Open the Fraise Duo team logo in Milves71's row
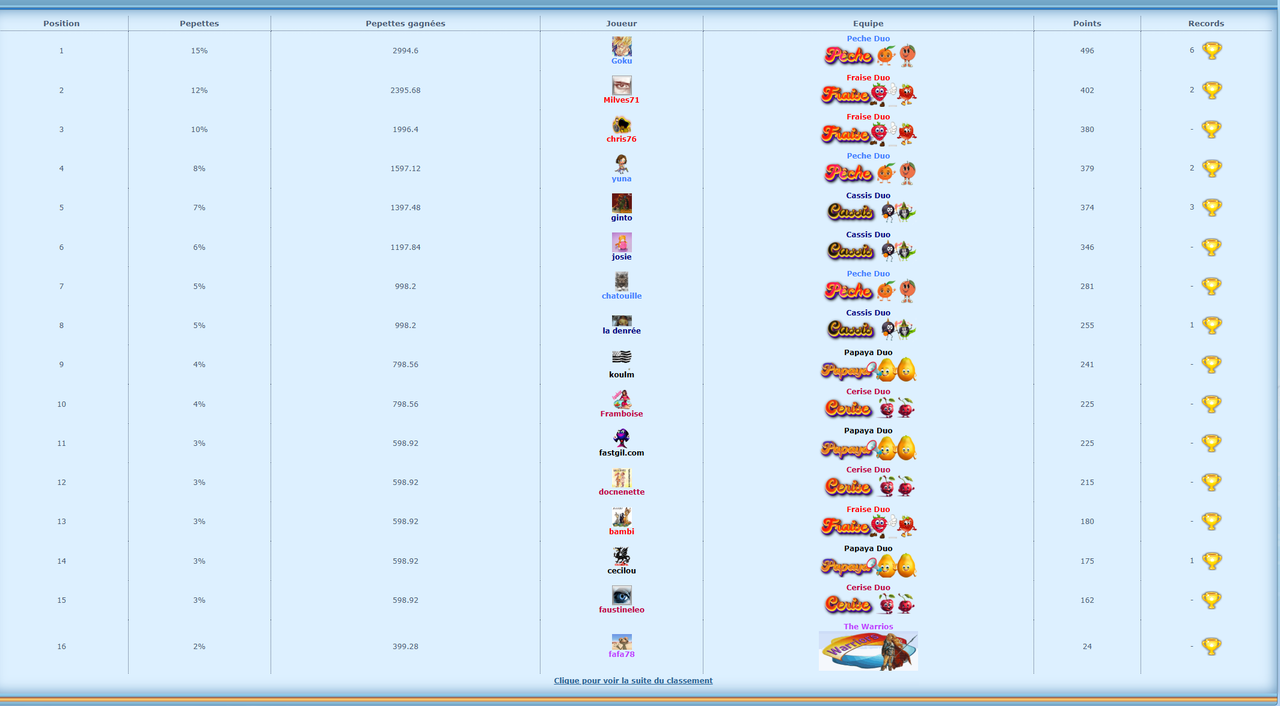The width and height of the screenshot is (1280, 706). point(868,95)
